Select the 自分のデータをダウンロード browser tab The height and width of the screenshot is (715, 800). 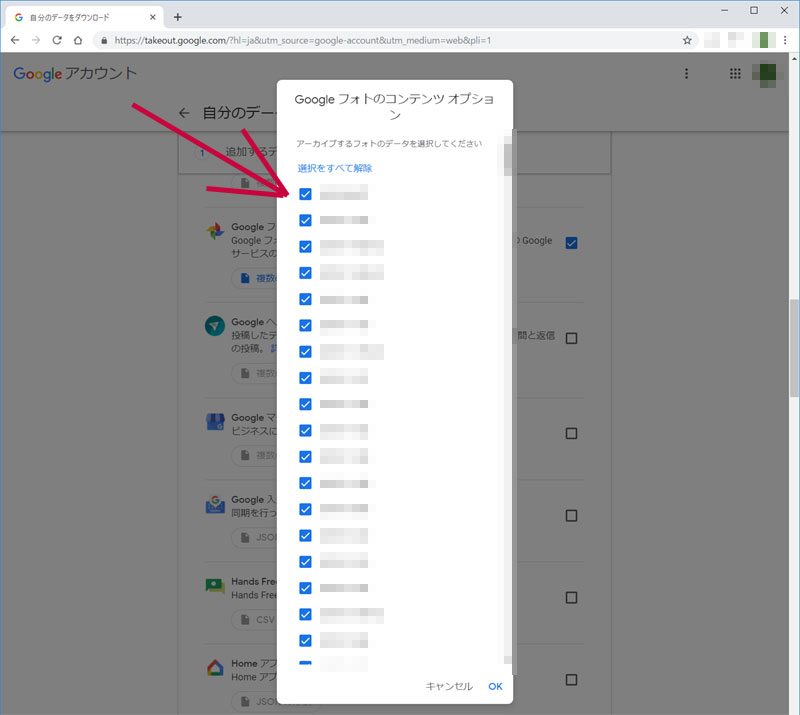point(80,17)
